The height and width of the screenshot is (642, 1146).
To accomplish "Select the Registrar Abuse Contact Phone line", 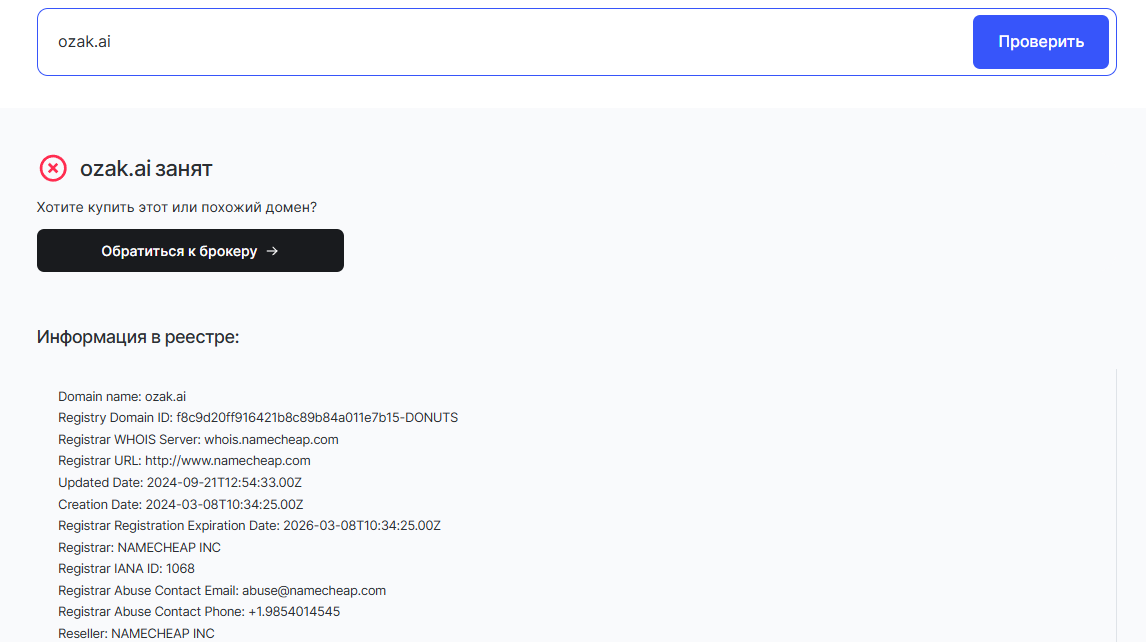I will (x=199, y=612).
